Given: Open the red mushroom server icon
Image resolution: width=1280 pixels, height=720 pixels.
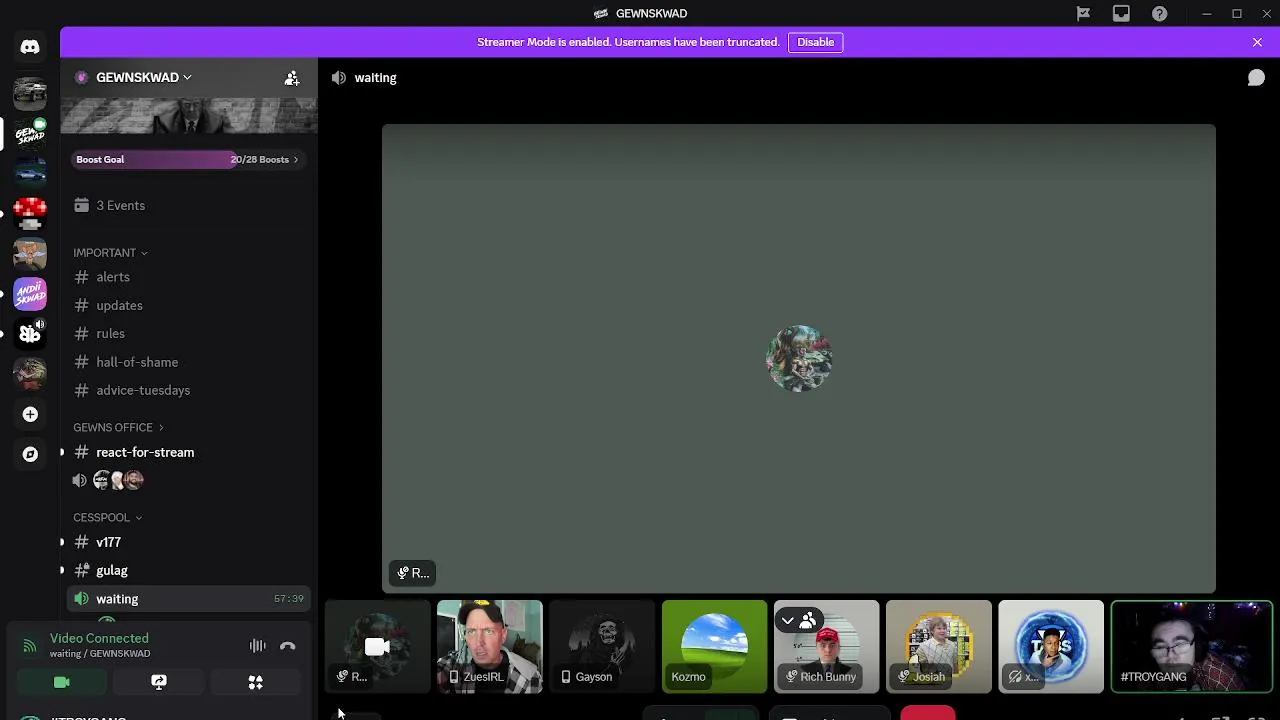Looking at the screenshot, I should click(x=30, y=214).
